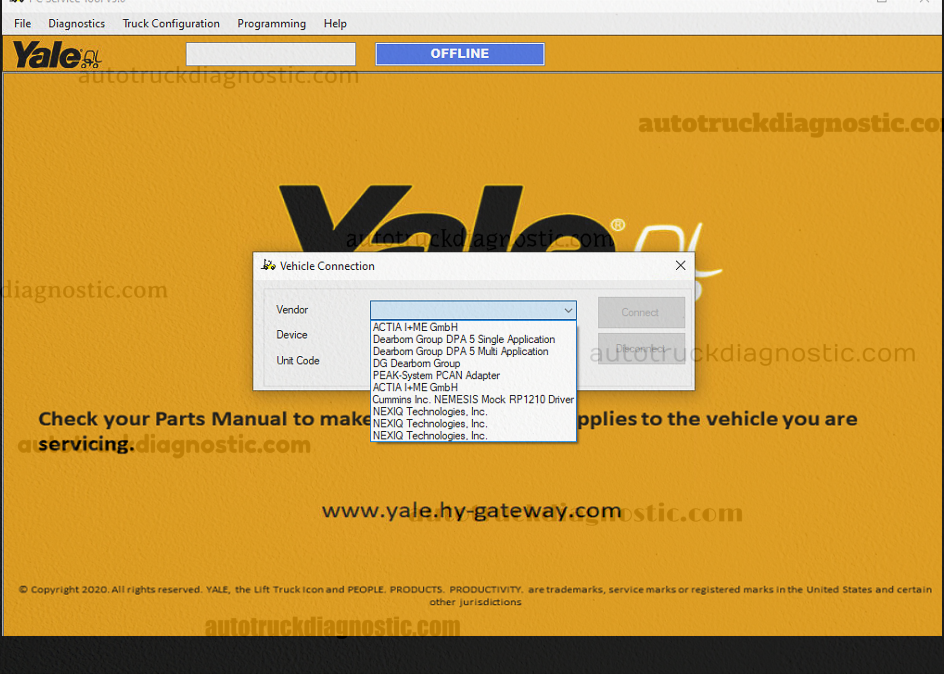
Task: Click the Vehicle Connection dialog forklift icon
Action: pos(268,265)
